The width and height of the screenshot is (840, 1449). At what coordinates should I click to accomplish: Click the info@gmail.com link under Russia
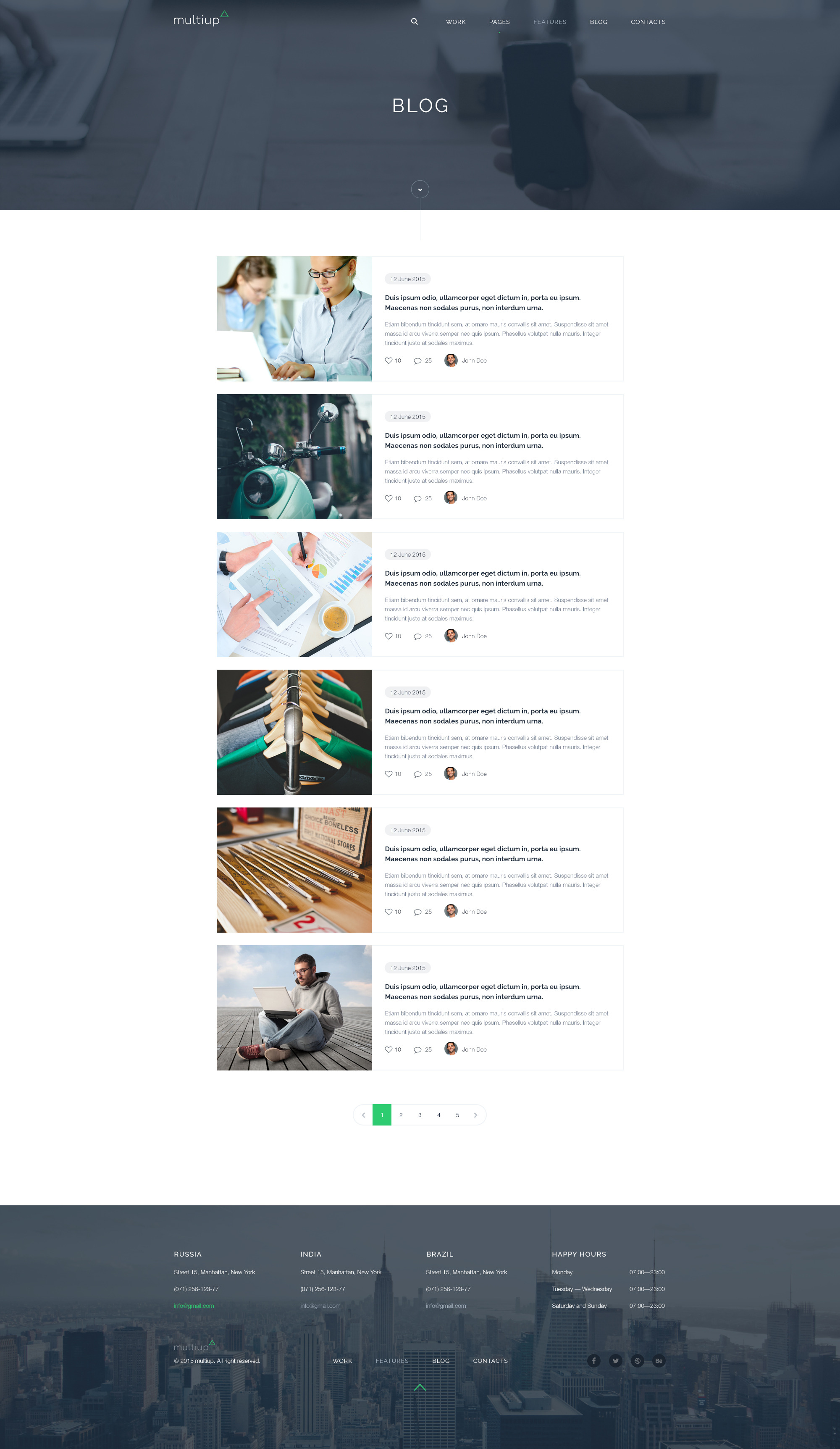point(194,1305)
